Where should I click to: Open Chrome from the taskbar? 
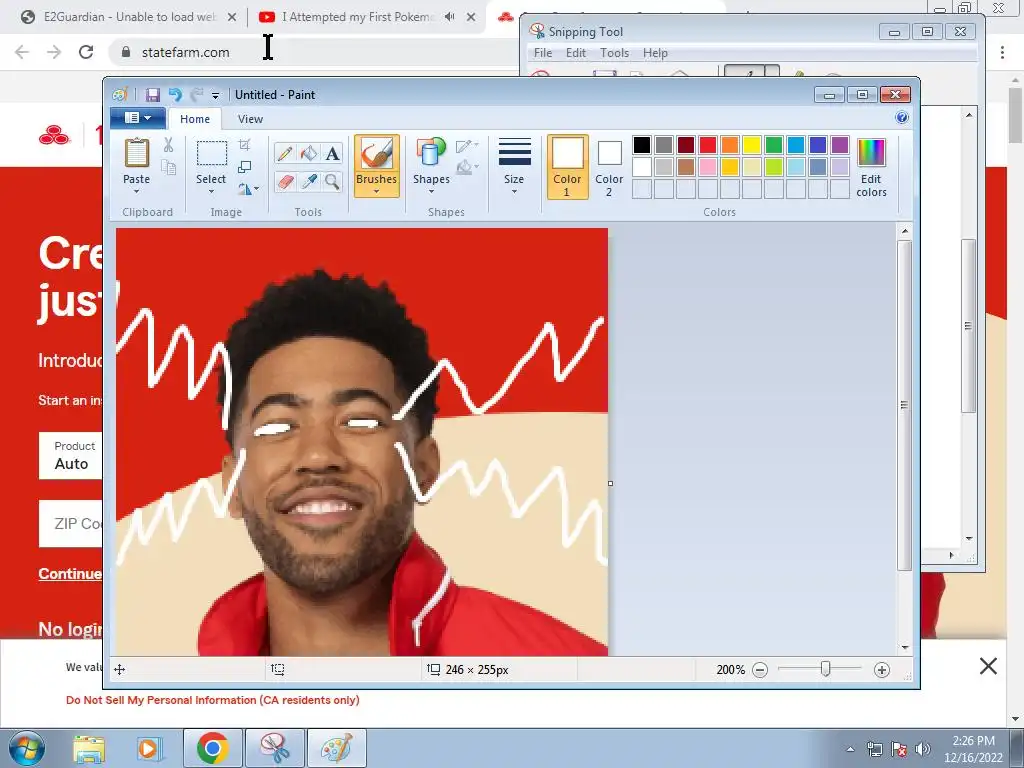coord(212,748)
